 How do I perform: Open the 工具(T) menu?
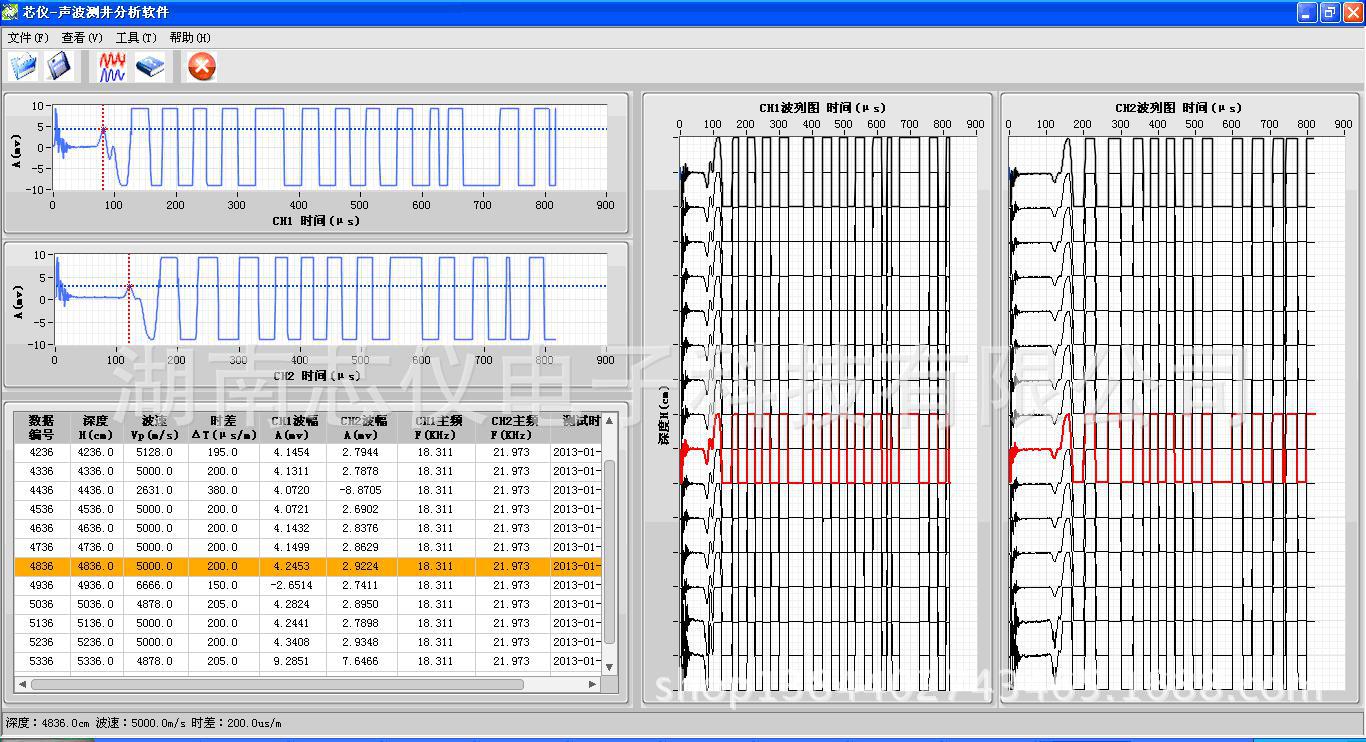coord(136,38)
